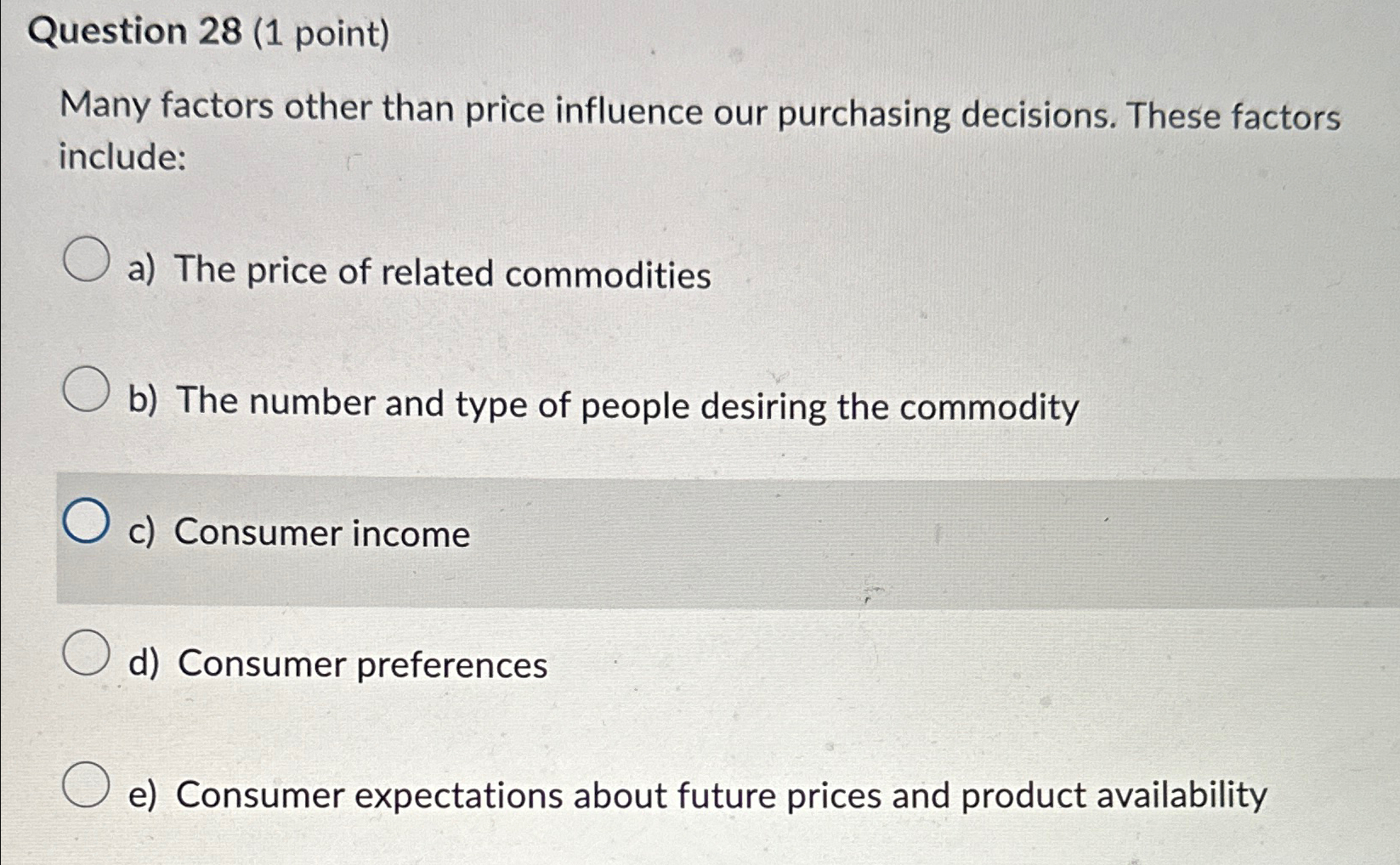Screen dimensions: 1400x865
Task: Select radio button for option b
Action: [88, 390]
